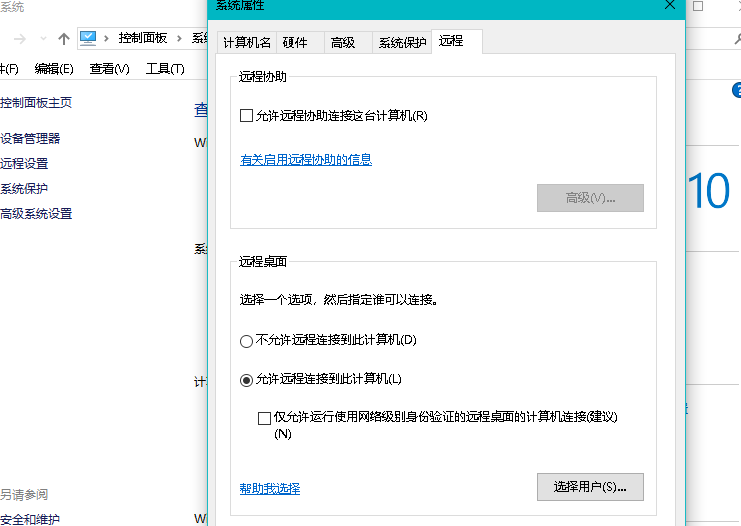Select 不允许远程连接到此计算机 radio button

247,340
